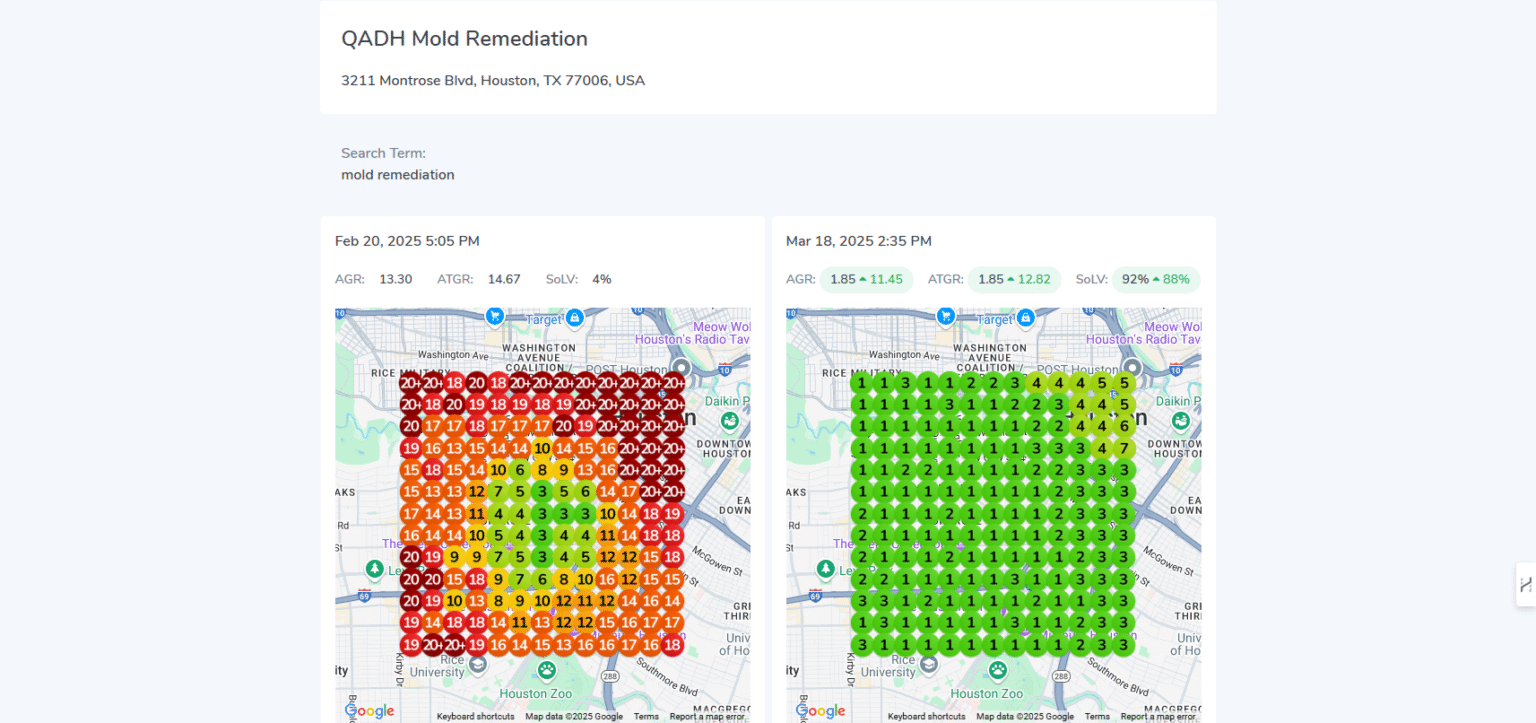Click Report a map error on Feb 20 map

click(707, 716)
